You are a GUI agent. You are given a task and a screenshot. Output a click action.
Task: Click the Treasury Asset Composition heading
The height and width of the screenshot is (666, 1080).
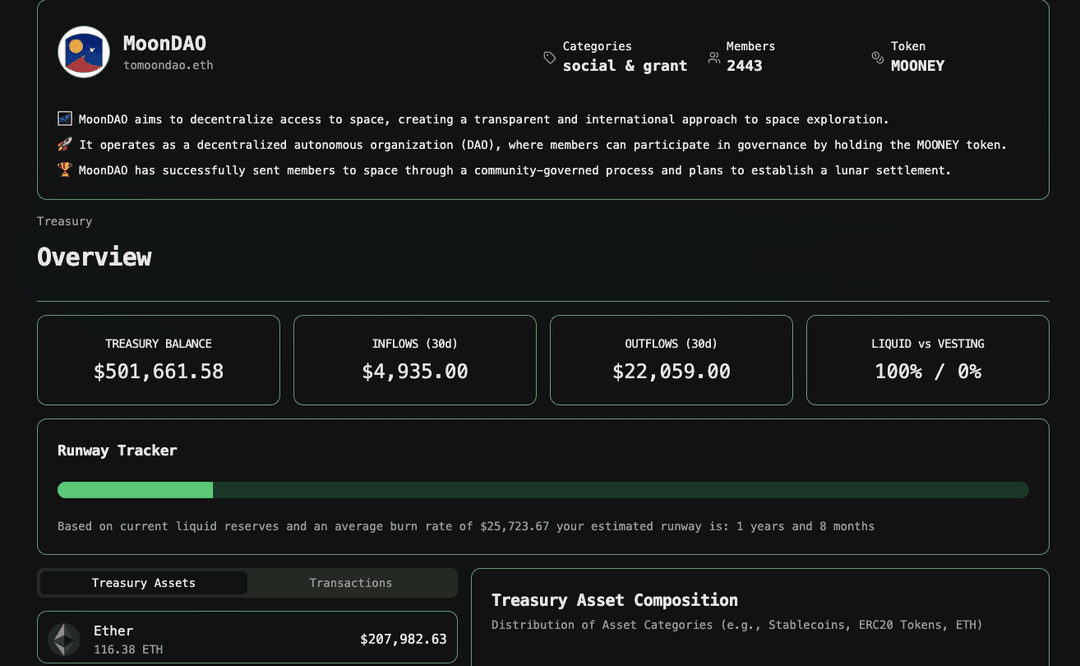614,601
